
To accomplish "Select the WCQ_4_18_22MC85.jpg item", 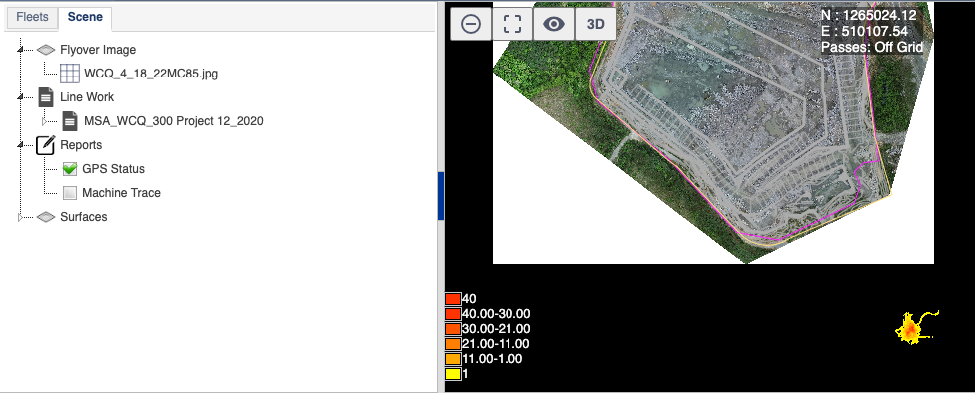I will pyautogui.click(x=151, y=73).
